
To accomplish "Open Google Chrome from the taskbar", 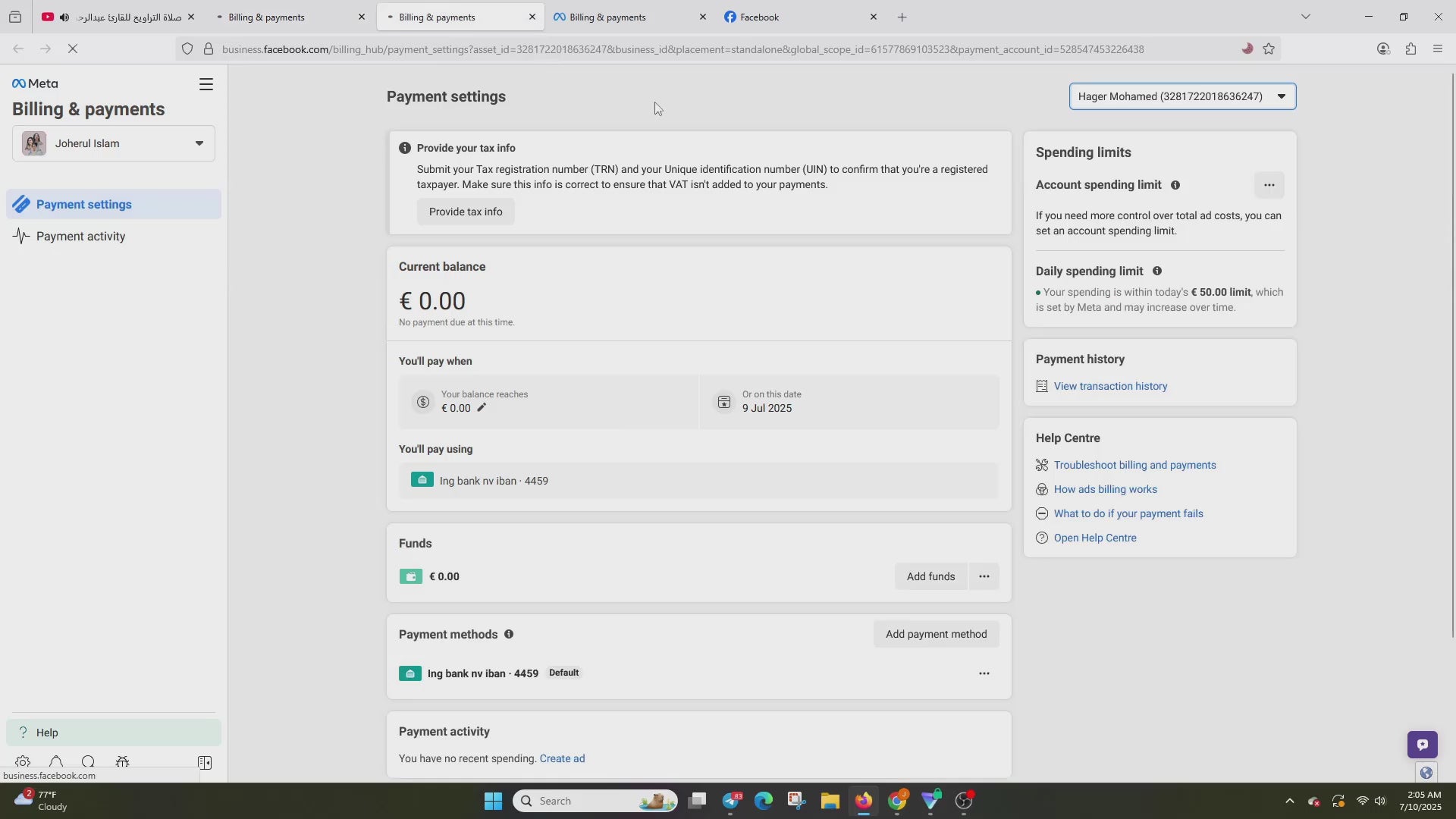I will point(897,801).
